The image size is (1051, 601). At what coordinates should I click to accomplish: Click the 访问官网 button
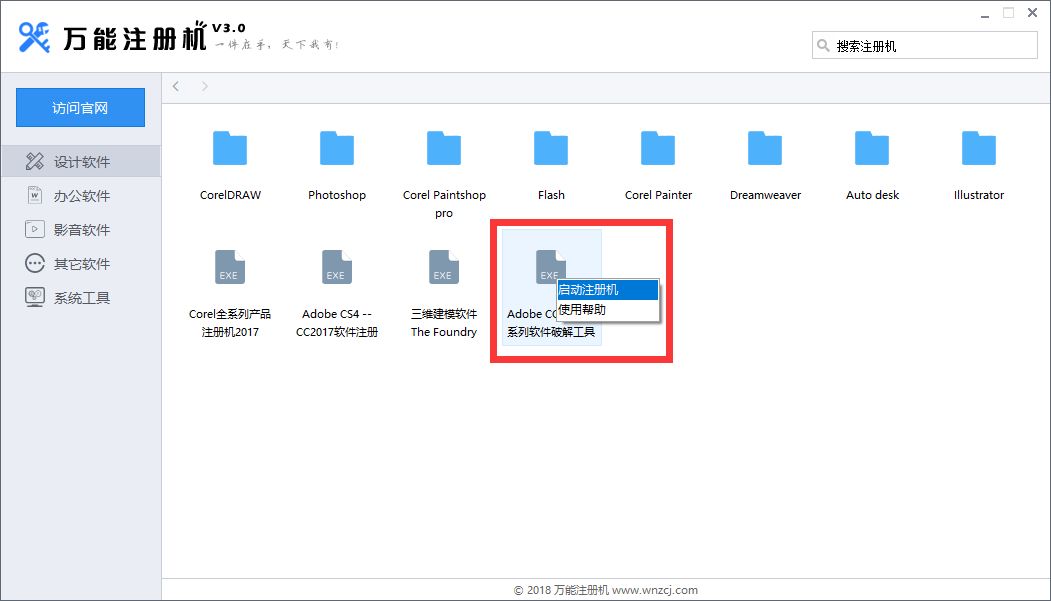[80, 107]
